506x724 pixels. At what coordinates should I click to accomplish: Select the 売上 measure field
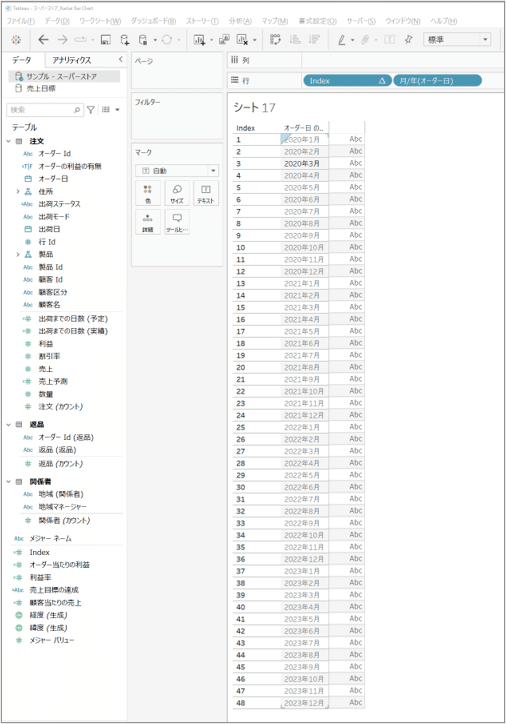click(x=46, y=369)
